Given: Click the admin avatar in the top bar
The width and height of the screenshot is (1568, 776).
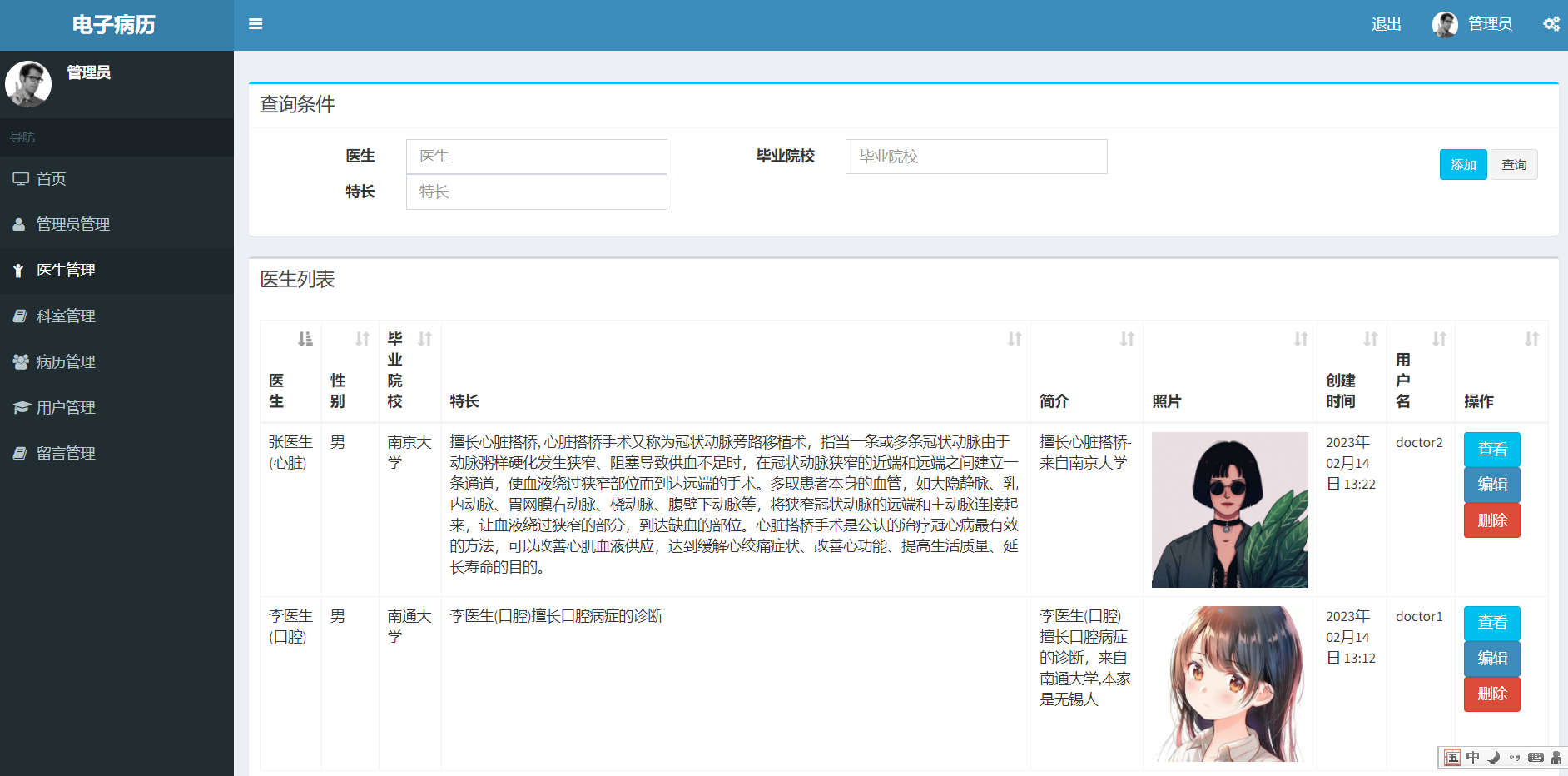Looking at the screenshot, I should [x=1445, y=25].
